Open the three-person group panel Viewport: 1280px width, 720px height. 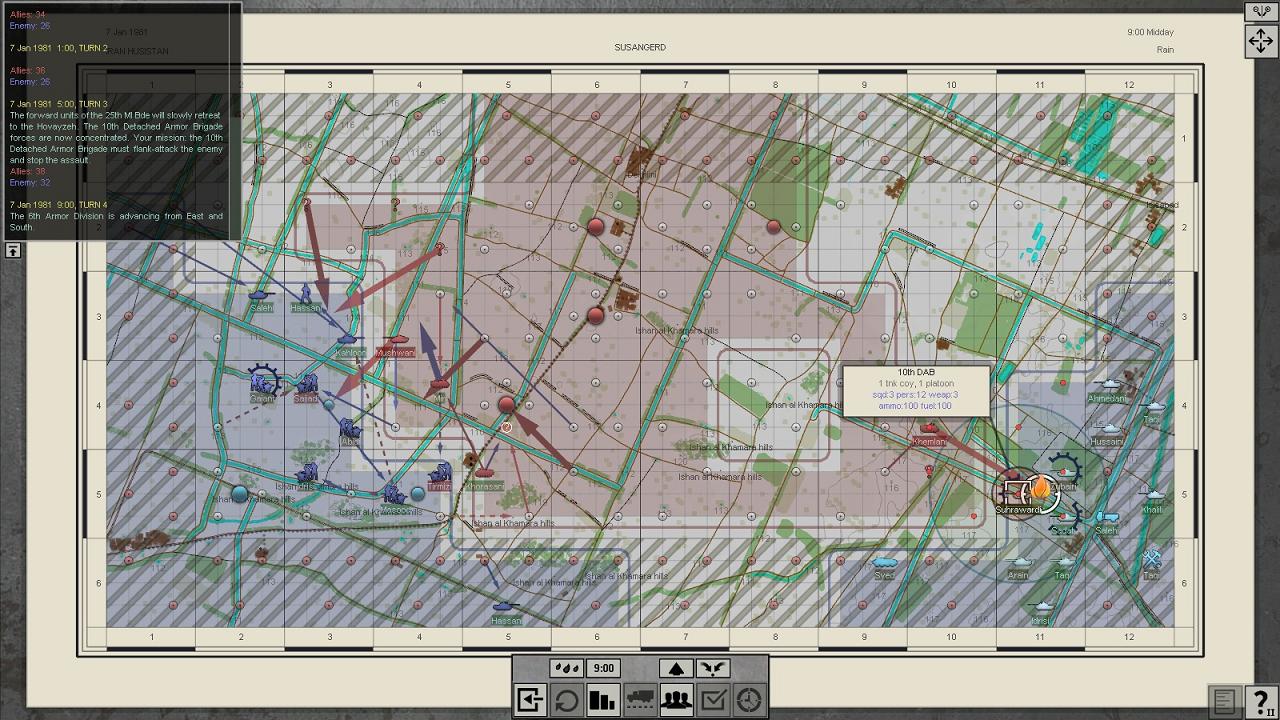677,700
